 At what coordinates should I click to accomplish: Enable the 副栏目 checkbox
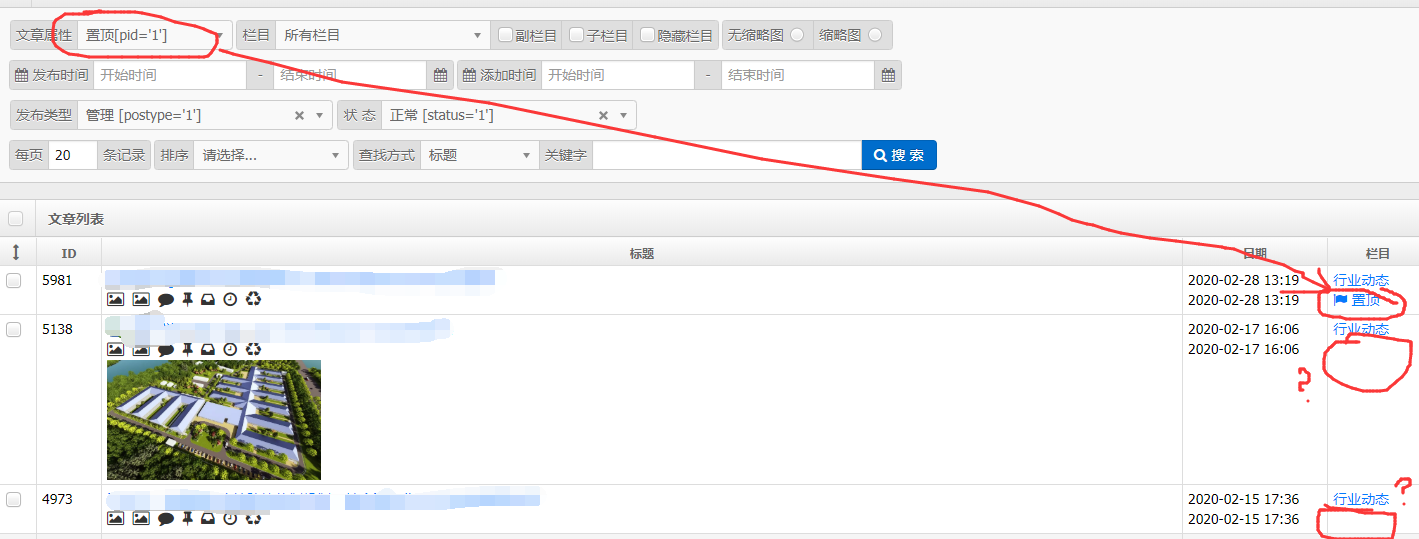(506, 35)
